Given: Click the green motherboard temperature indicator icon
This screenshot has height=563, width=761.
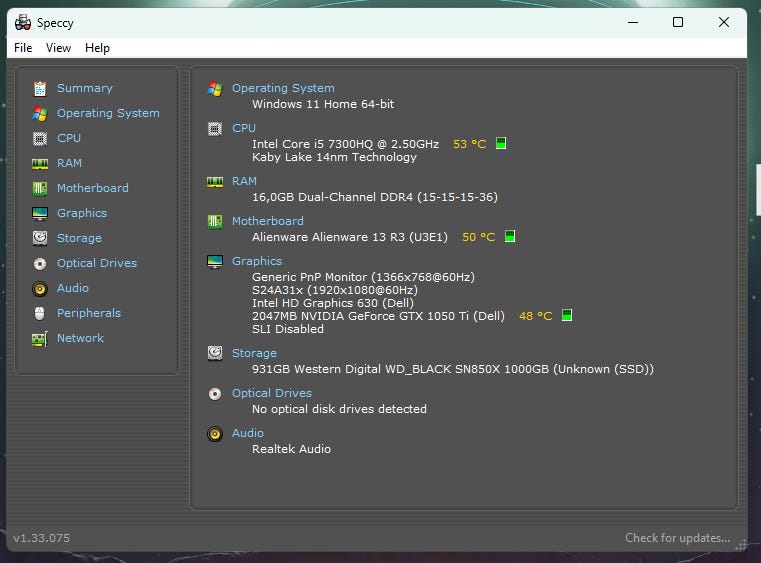Looking at the screenshot, I should pyautogui.click(x=510, y=236).
